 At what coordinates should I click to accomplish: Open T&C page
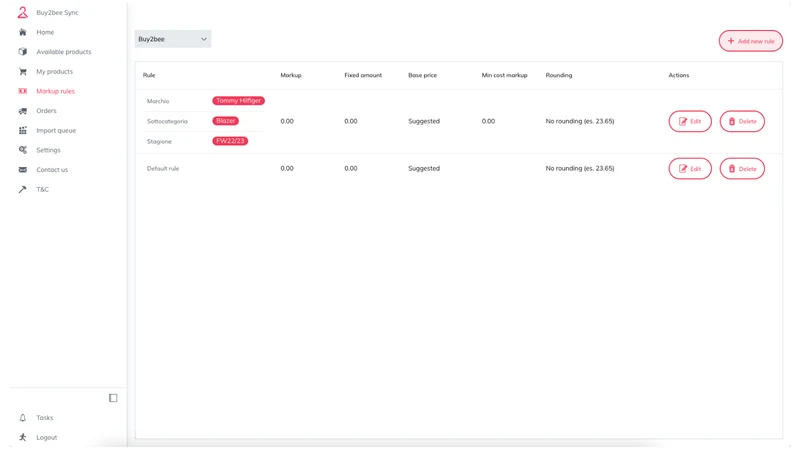[x=42, y=189]
